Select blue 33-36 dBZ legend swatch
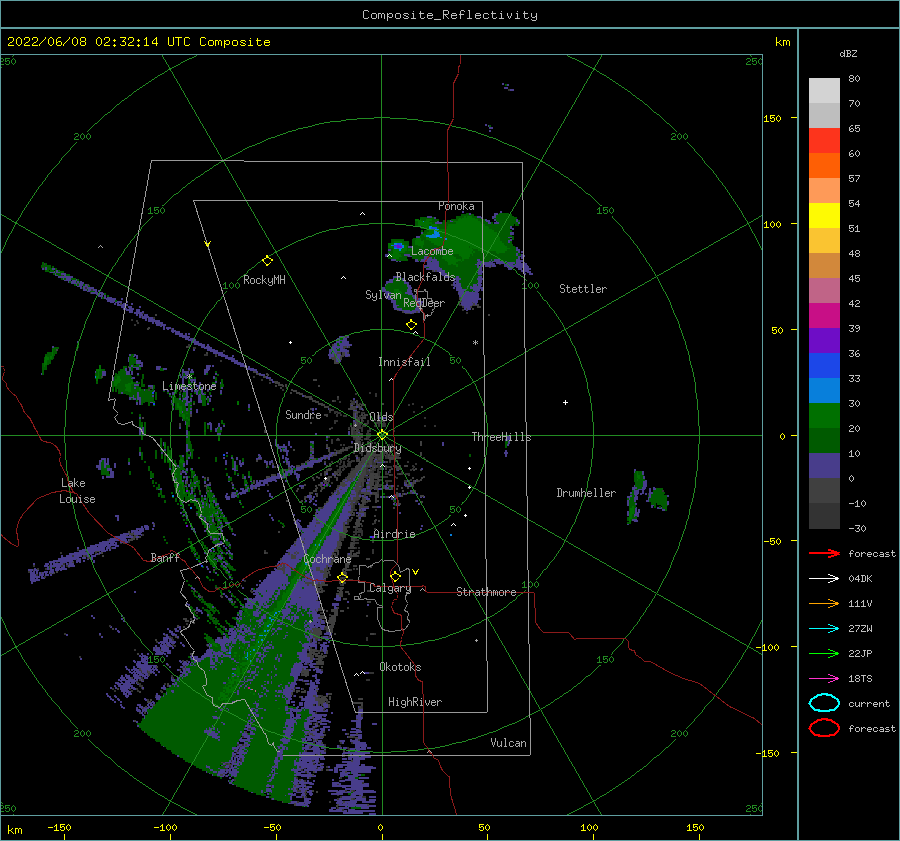This screenshot has width=900, height=841. tap(824, 366)
